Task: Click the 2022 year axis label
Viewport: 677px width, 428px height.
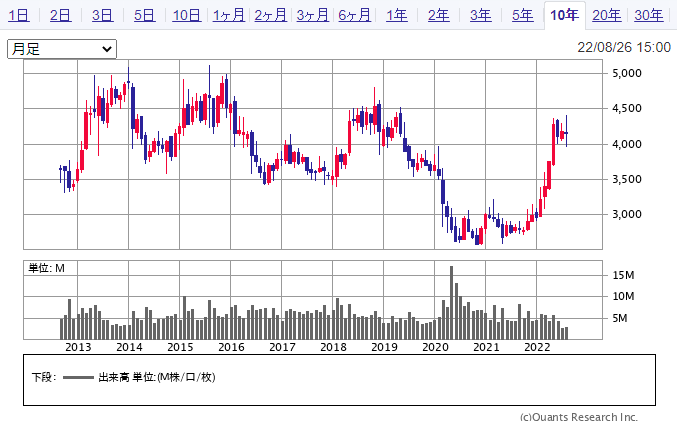Action: click(x=537, y=347)
